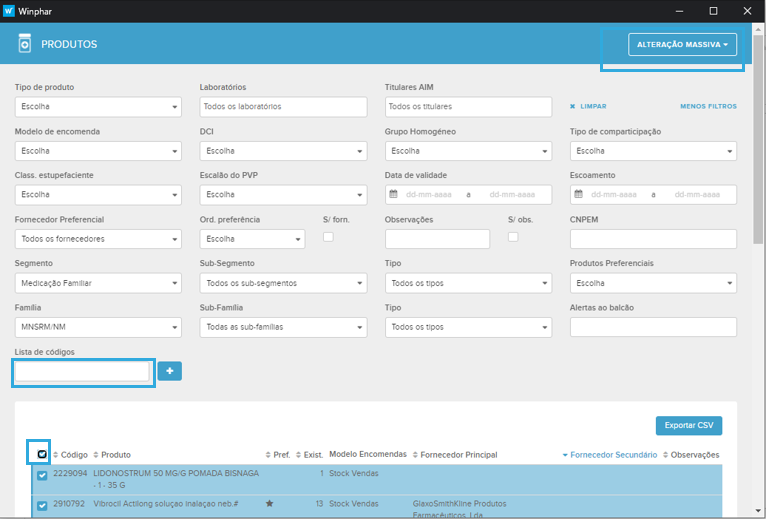The height and width of the screenshot is (520, 767).
Task: Toggle the S/ forn. checkbox
Action: pos(328,237)
